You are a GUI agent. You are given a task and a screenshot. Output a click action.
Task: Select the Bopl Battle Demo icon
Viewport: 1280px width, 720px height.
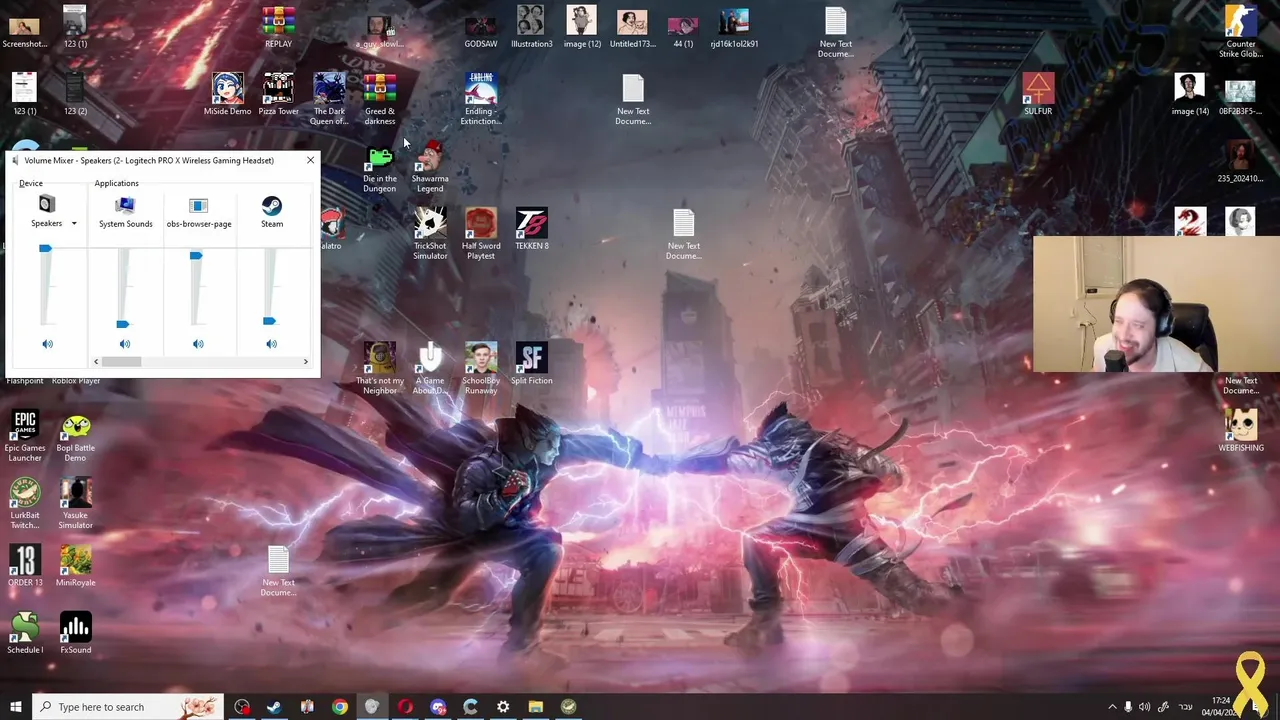click(75, 436)
